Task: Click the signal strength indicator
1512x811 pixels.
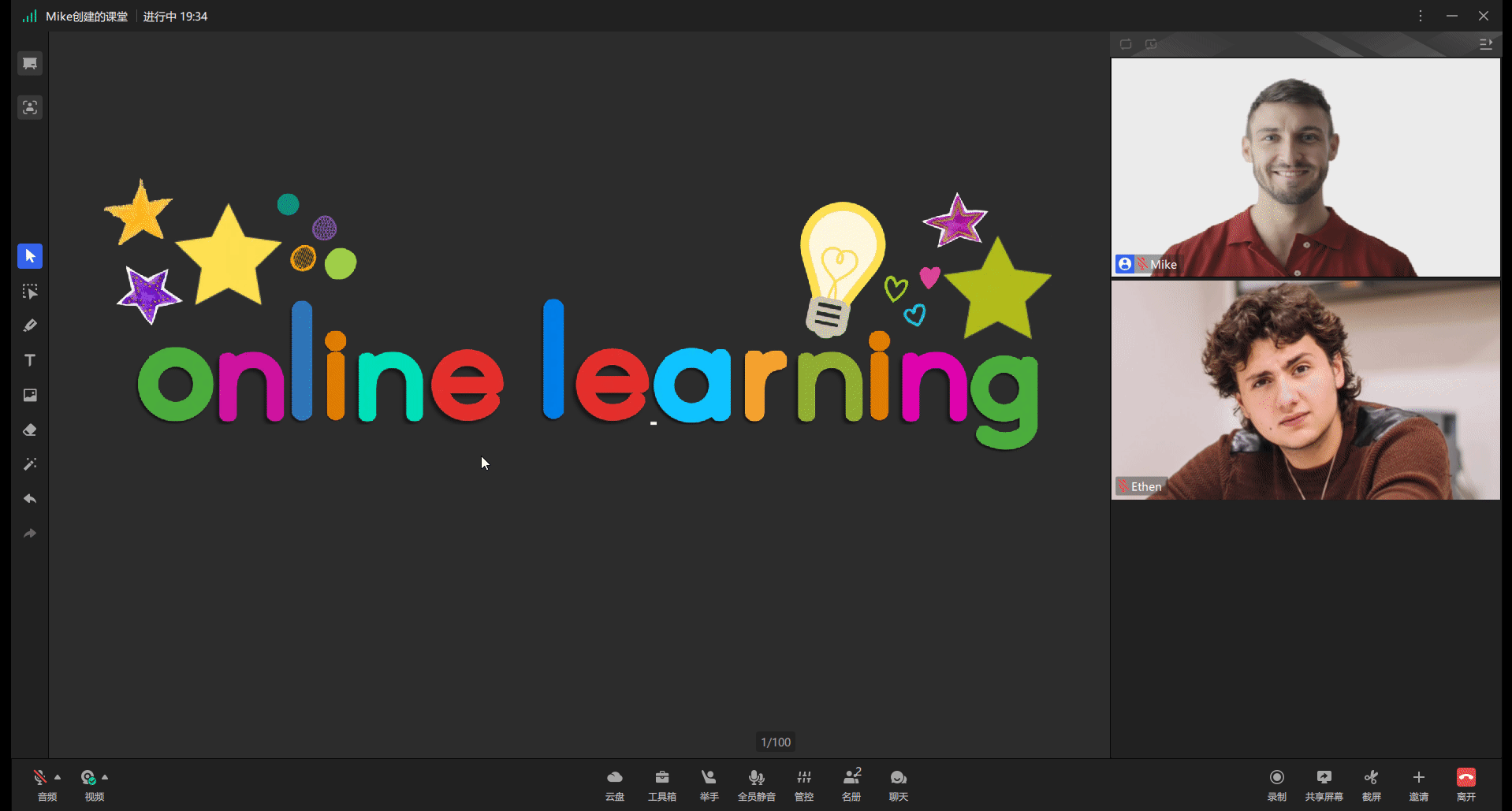Action: pos(30,16)
